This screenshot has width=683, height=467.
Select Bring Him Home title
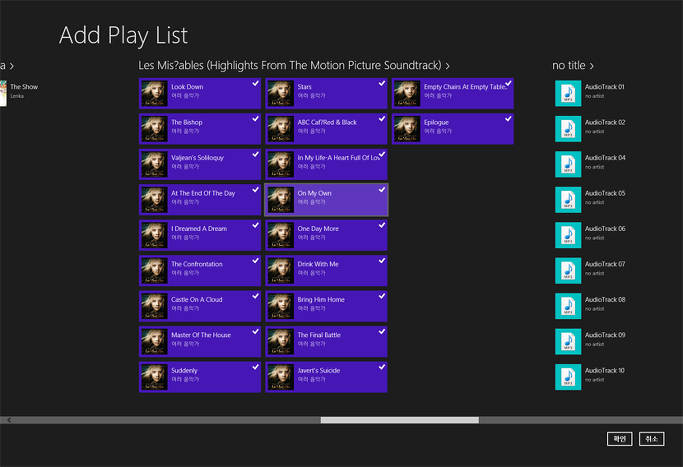pyautogui.click(x=321, y=300)
